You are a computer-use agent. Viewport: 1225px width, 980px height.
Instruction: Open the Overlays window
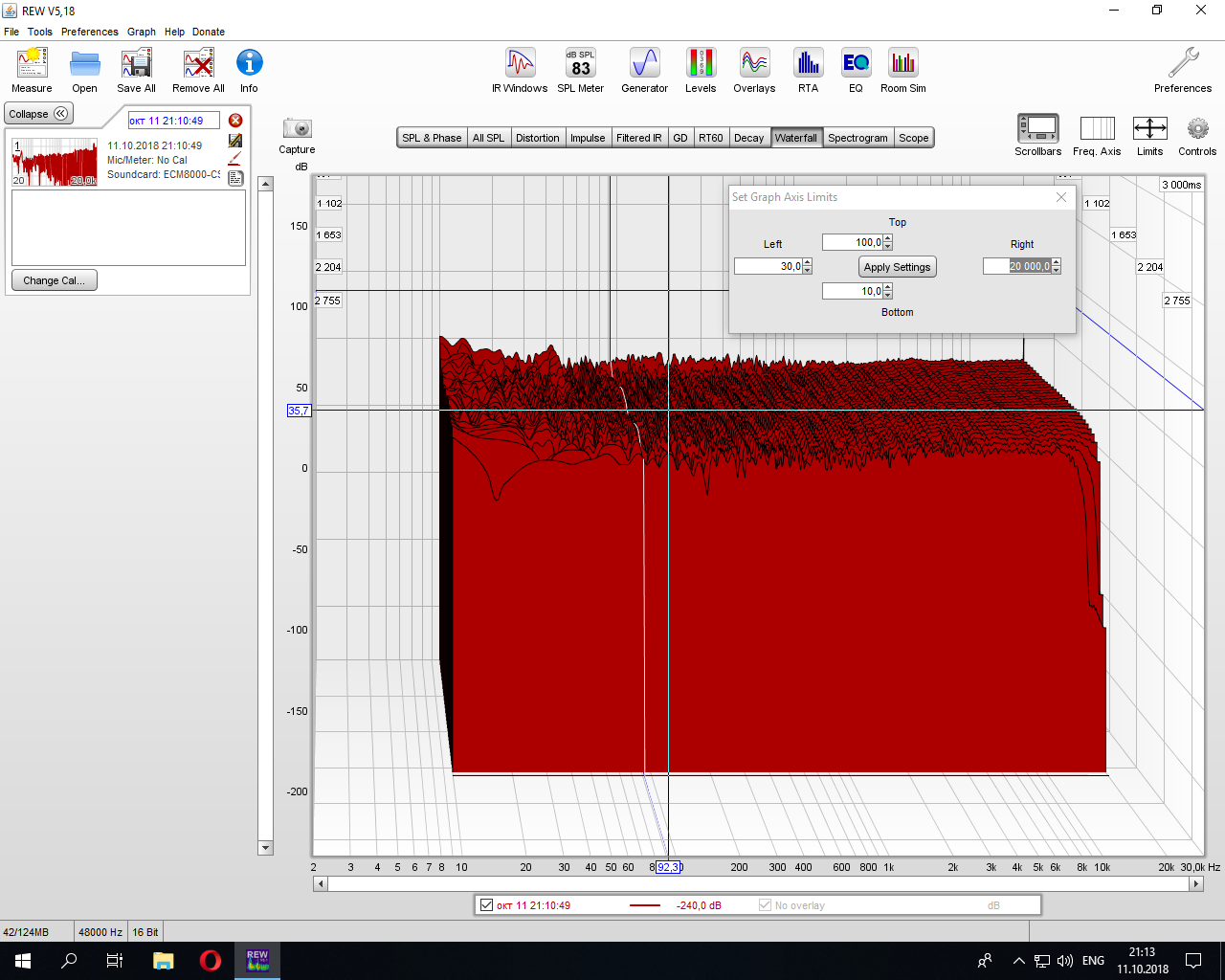(754, 64)
